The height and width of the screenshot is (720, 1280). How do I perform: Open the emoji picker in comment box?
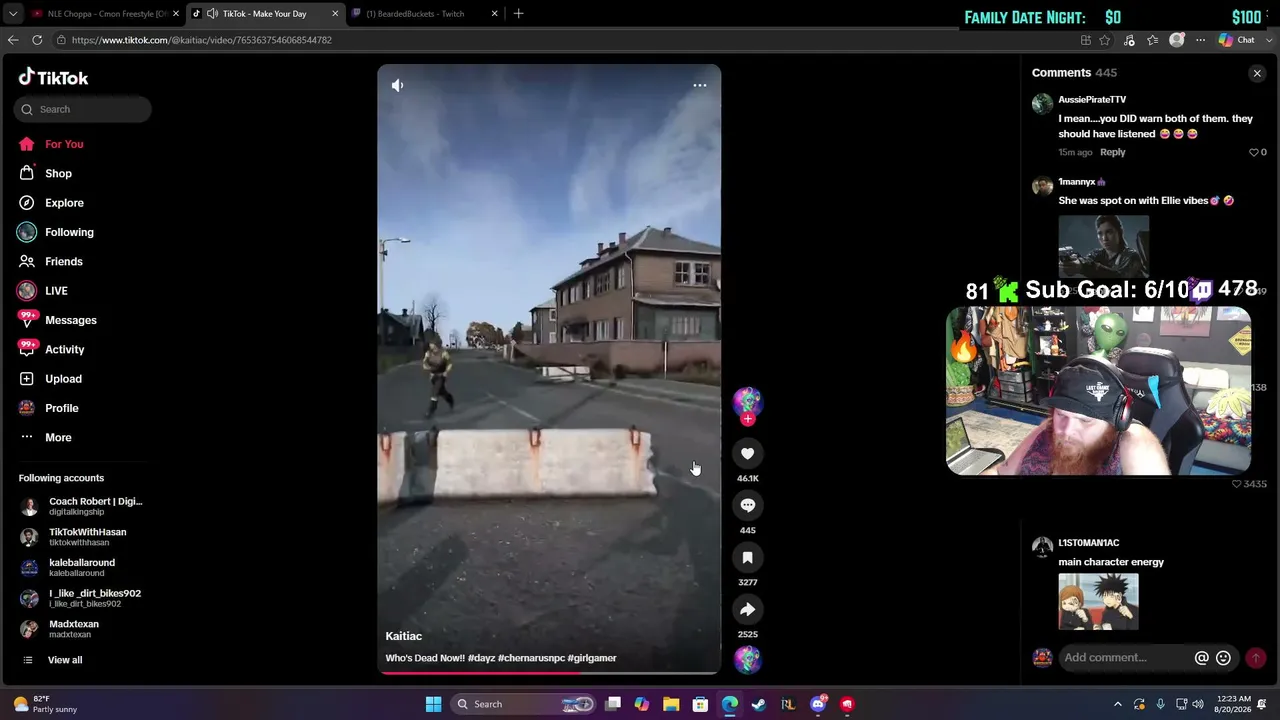(x=1223, y=658)
